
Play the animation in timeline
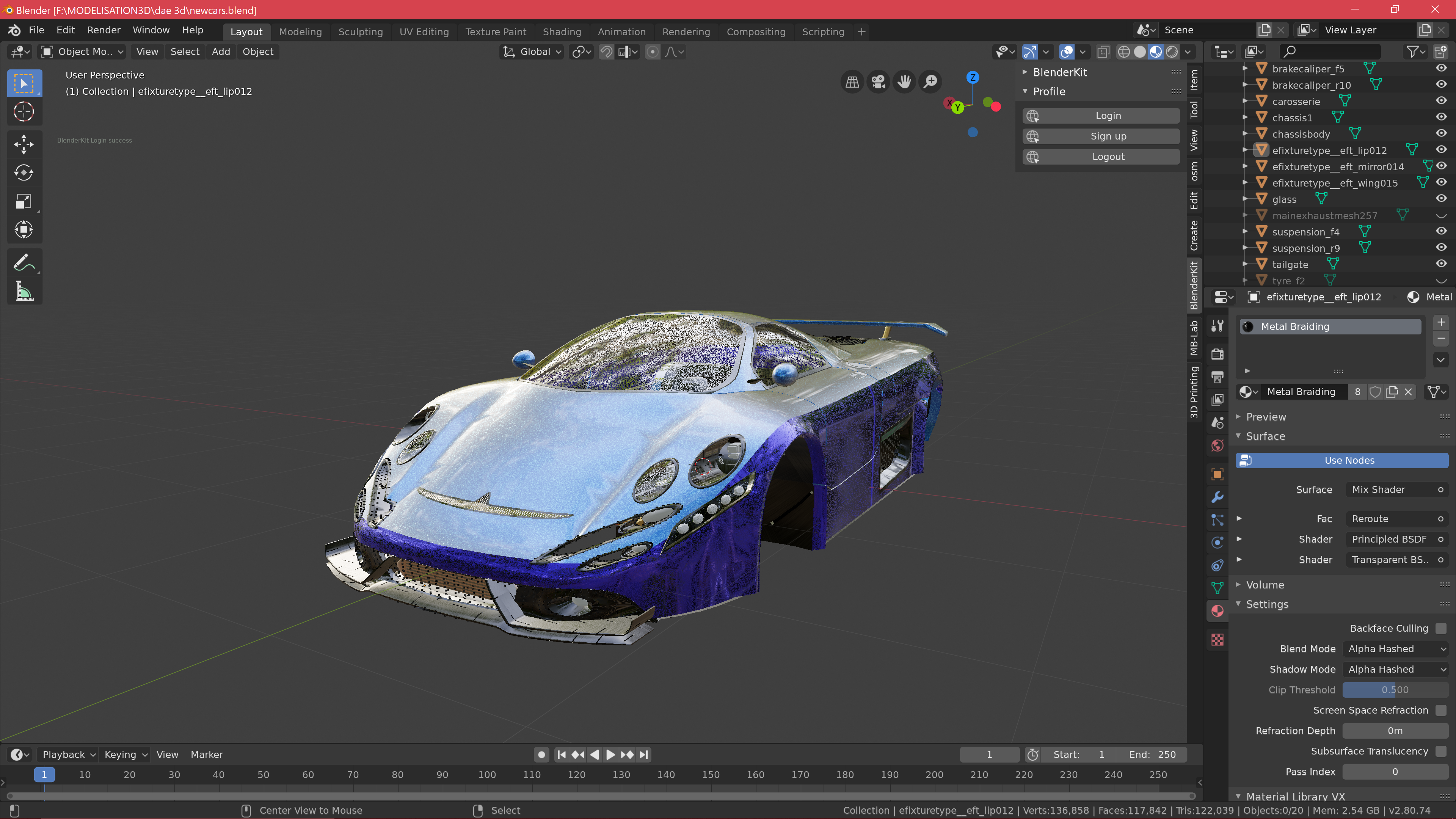(x=610, y=755)
